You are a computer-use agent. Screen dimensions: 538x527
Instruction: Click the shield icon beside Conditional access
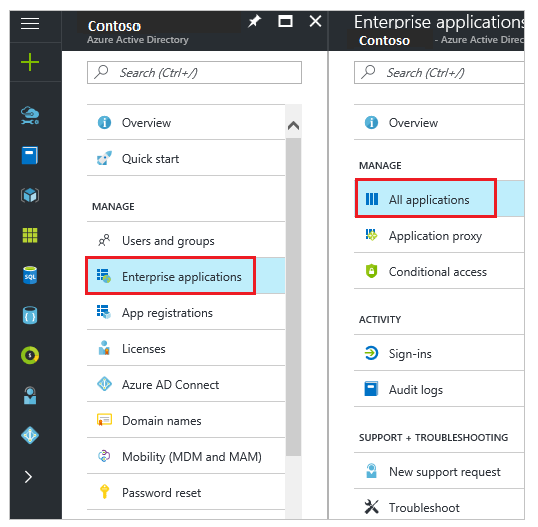pos(371,271)
